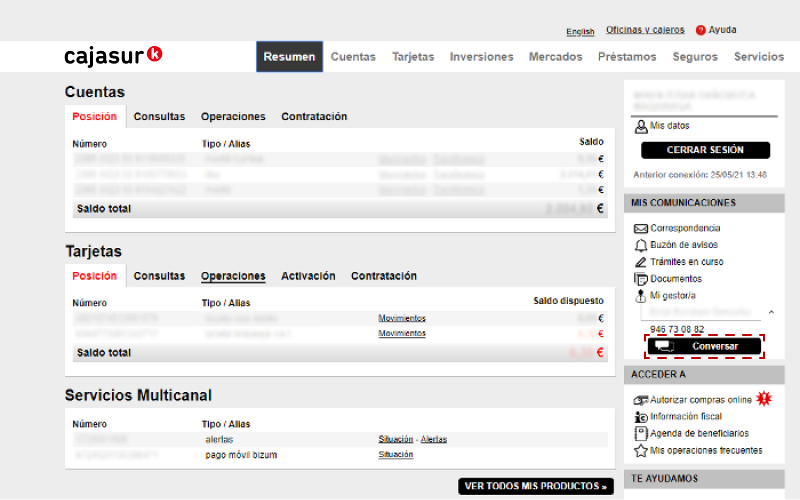Viewport: 800px width, 500px height.
Task: Click the Mis operaciones frecuentes star icon
Action: point(641,451)
